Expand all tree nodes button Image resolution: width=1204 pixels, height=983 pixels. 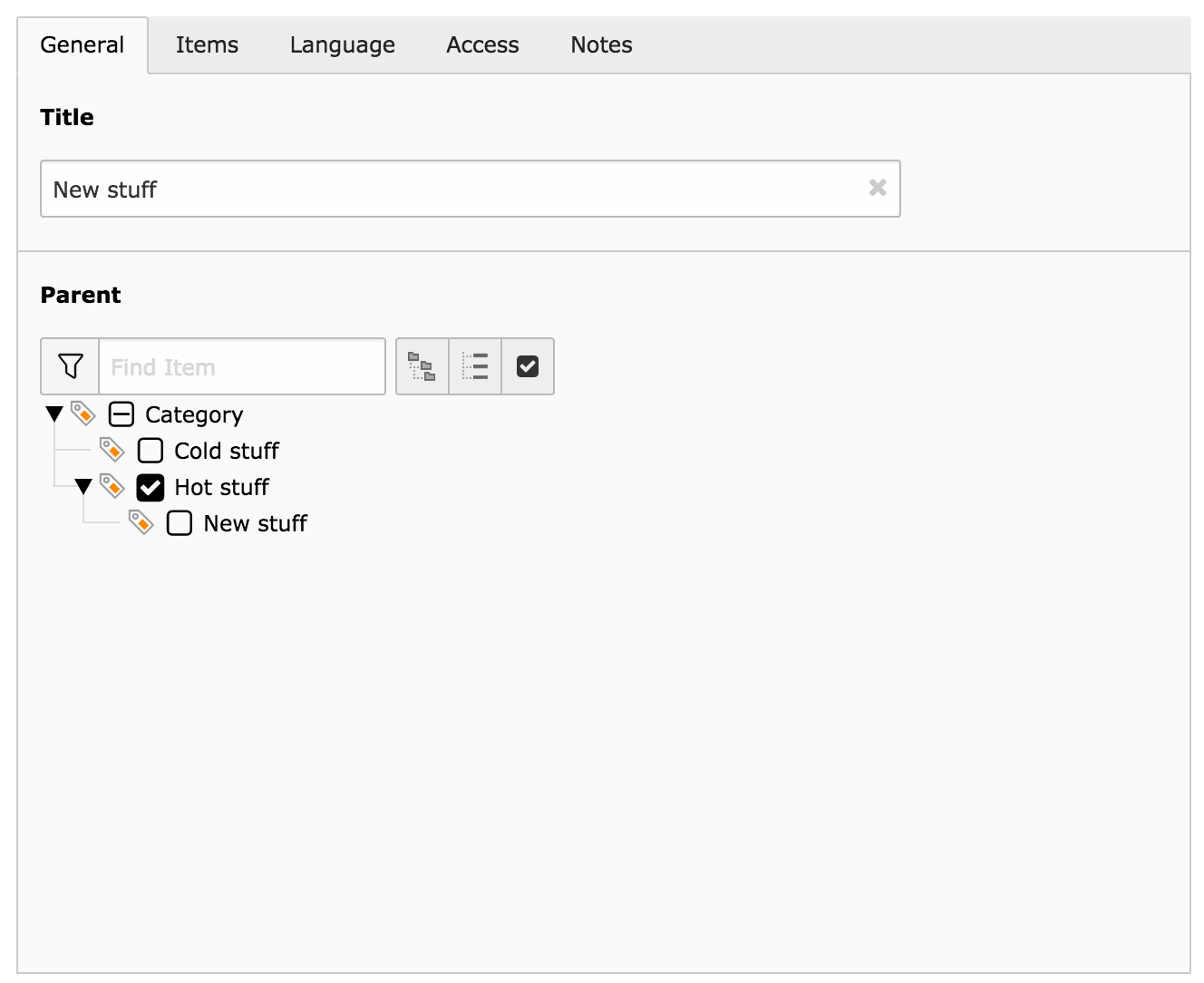(422, 366)
